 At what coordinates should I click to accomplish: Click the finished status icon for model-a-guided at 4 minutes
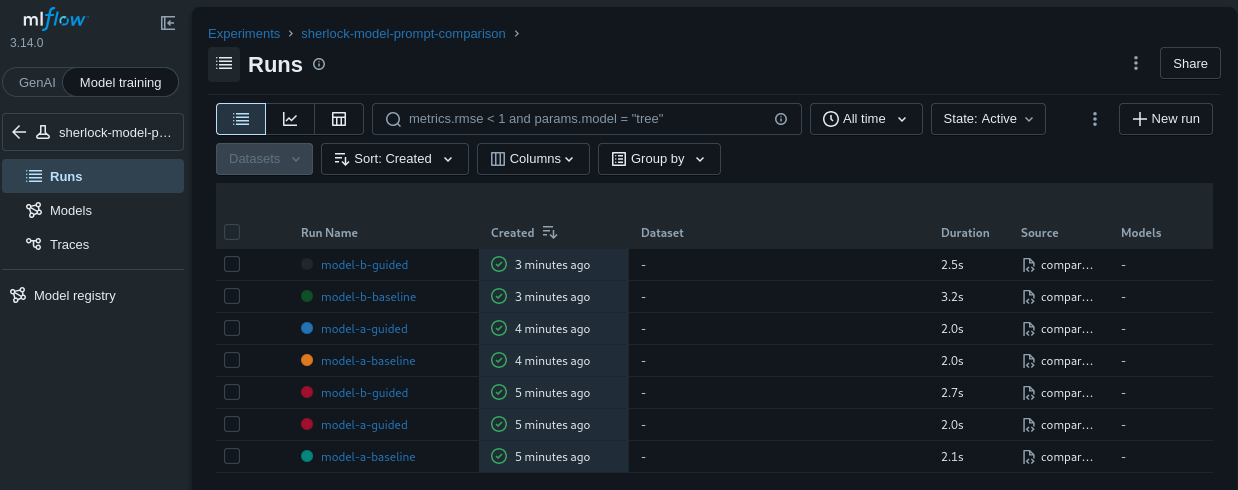[499, 329]
